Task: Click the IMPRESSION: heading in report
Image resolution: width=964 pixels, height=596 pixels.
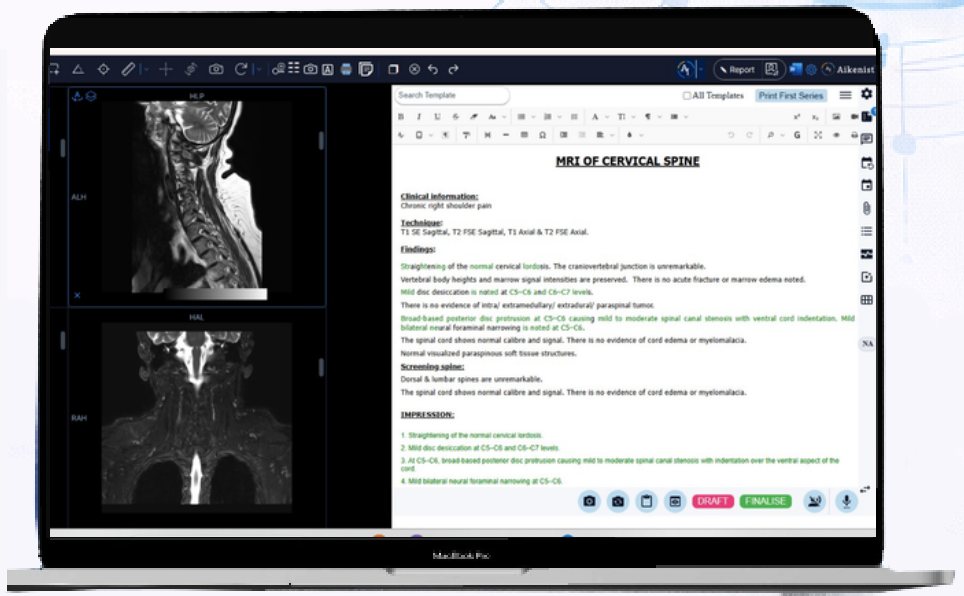Action: click(x=427, y=415)
